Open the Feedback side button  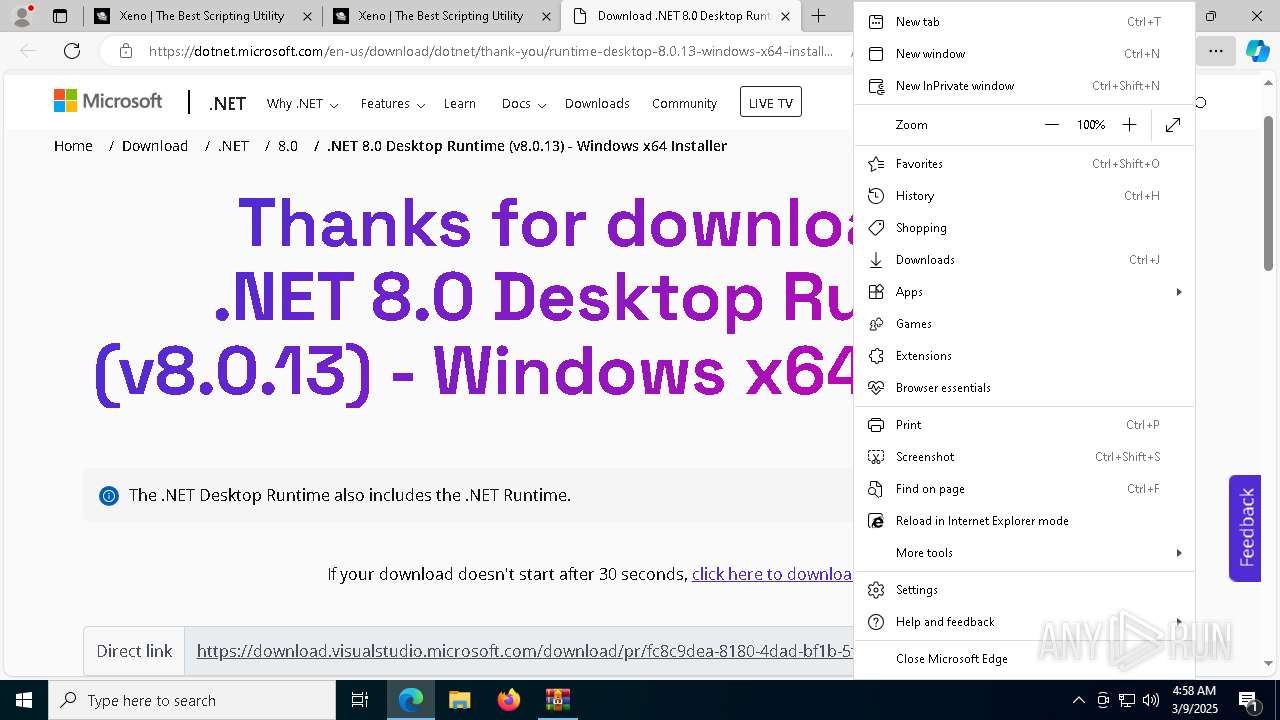(x=1245, y=528)
